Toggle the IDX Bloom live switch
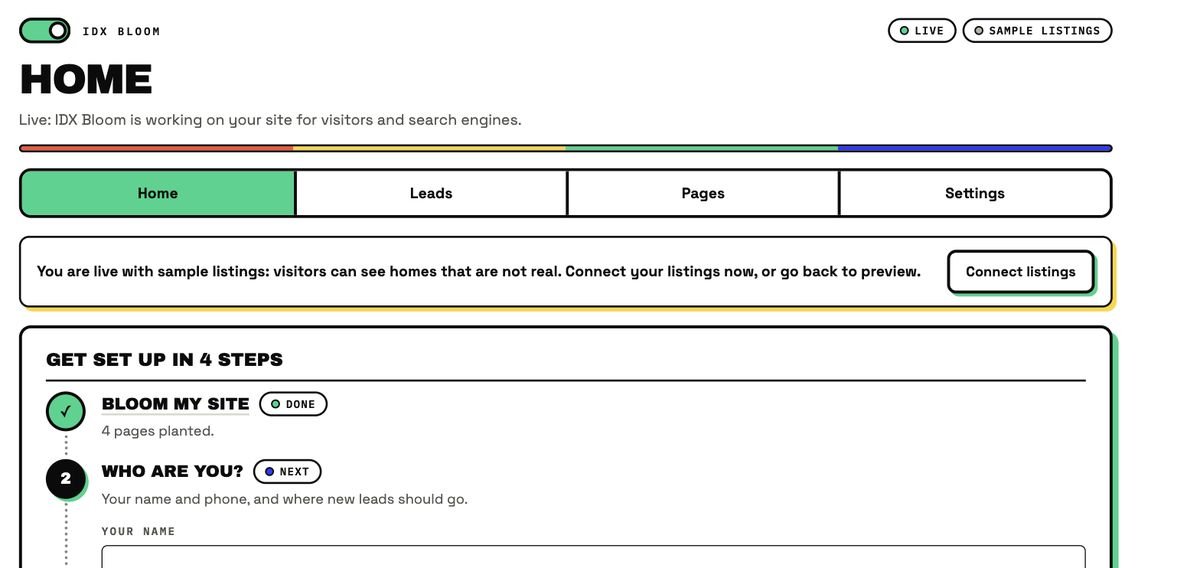The width and height of the screenshot is (1200, 568). [x=45, y=31]
